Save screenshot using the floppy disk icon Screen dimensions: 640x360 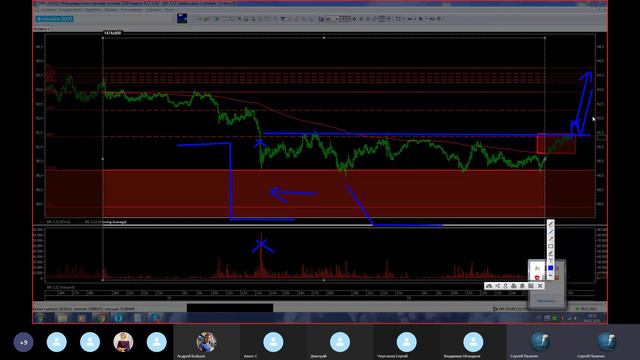pos(531,286)
